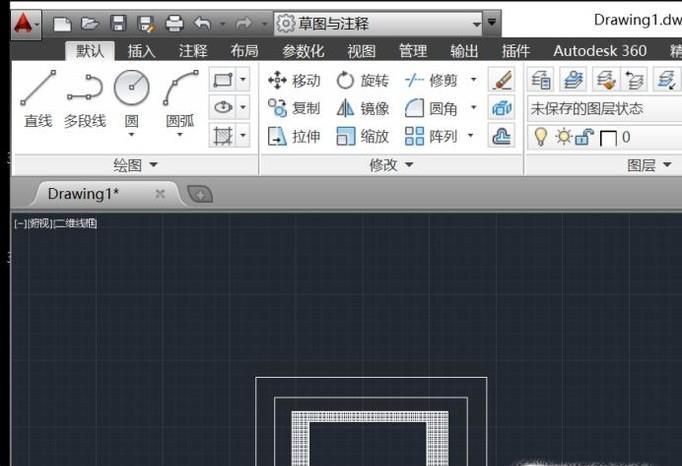Viewport: 682px width, 466px height.
Task: Use the 镜像 (Mirror) tool
Action: pos(362,108)
